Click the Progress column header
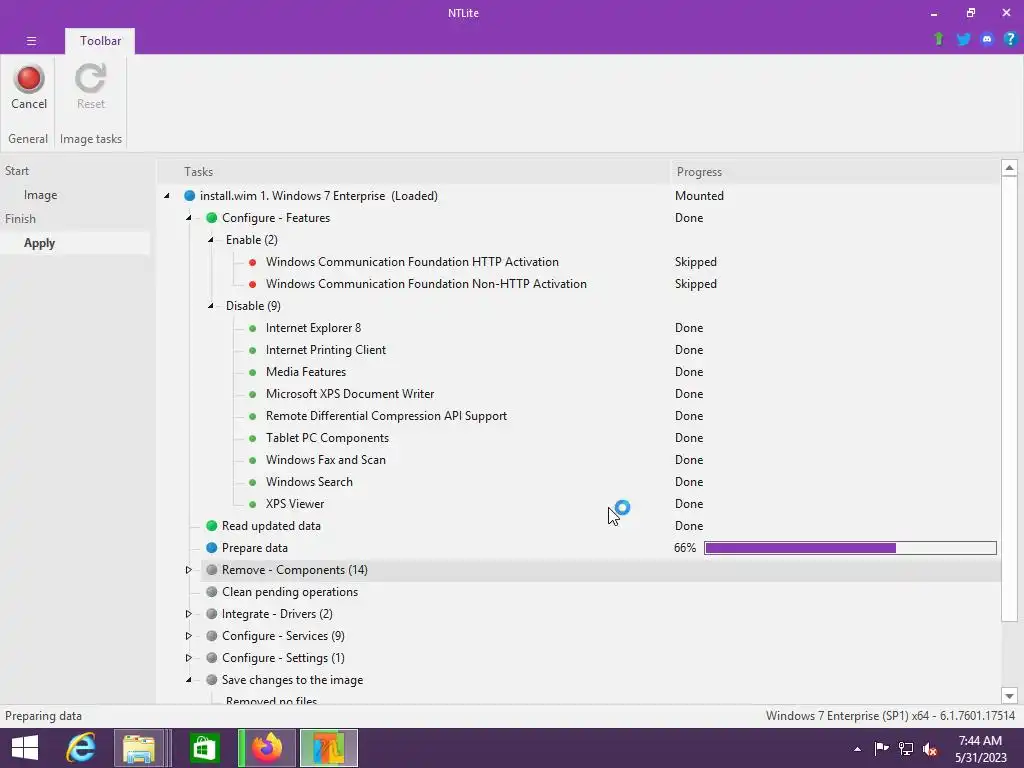 835,172
